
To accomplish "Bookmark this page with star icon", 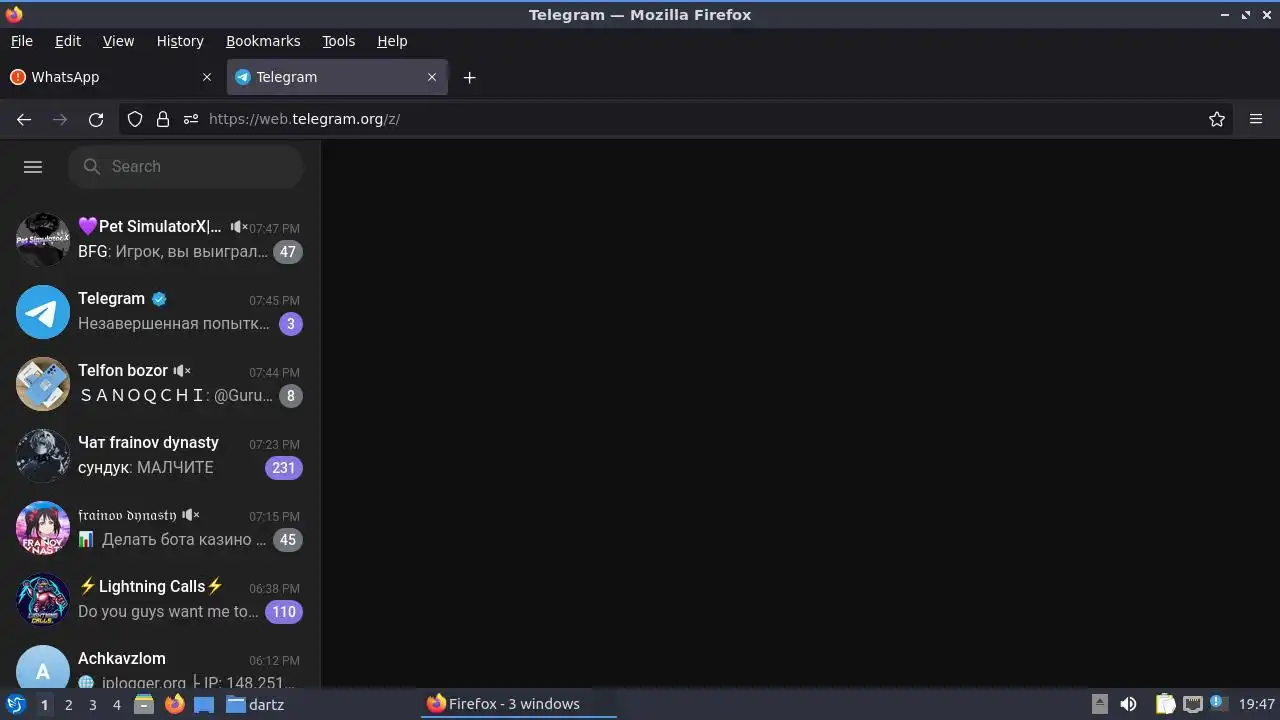I will click(x=1217, y=119).
